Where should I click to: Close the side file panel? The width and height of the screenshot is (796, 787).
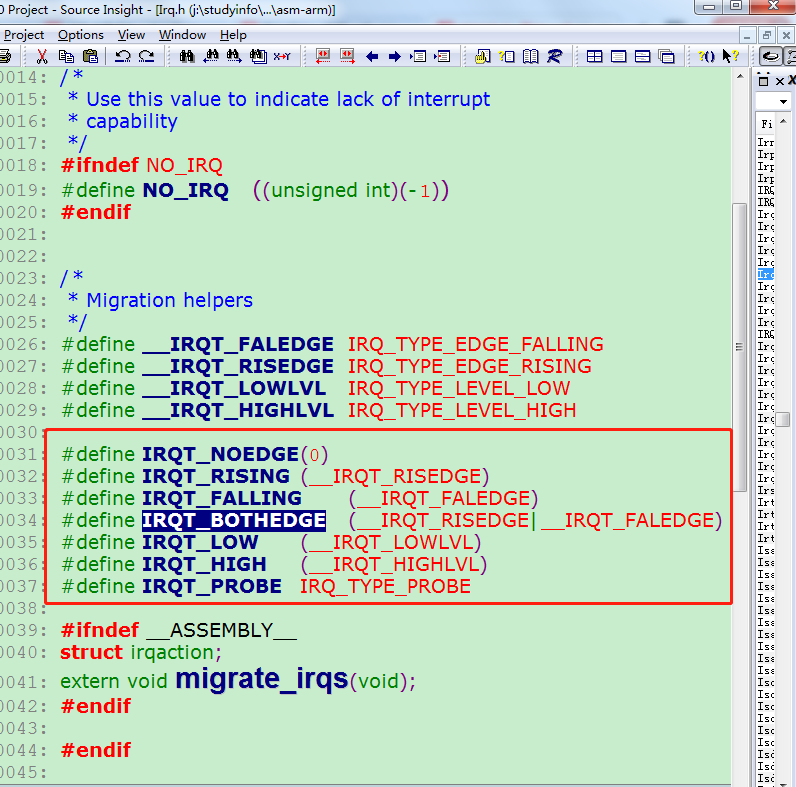point(780,81)
